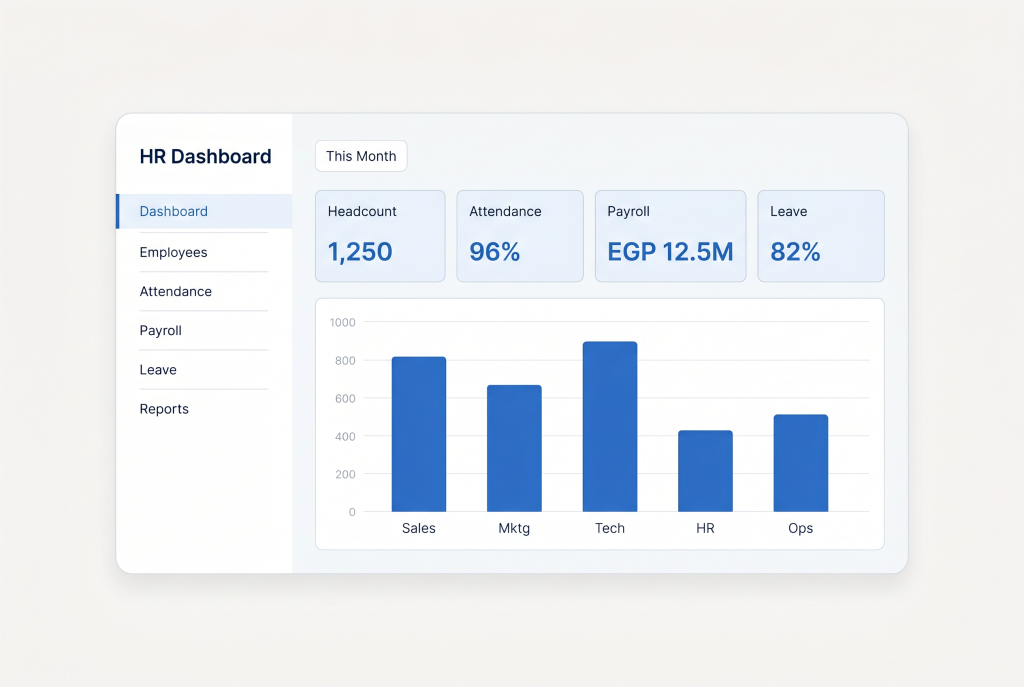Image resolution: width=1024 pixels, height=687 pixels.
Task: Click the Sales bar in the chart
Action: pyautogui.click(x=419, y=434)
